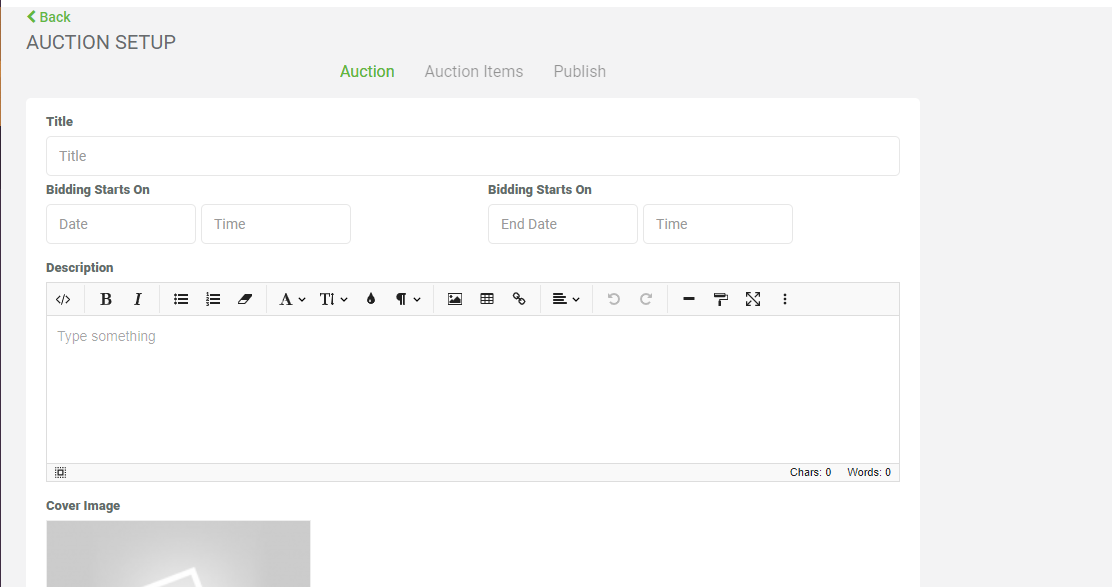Click in the Type something description area

pyautogui.click(x=473, y=389)
